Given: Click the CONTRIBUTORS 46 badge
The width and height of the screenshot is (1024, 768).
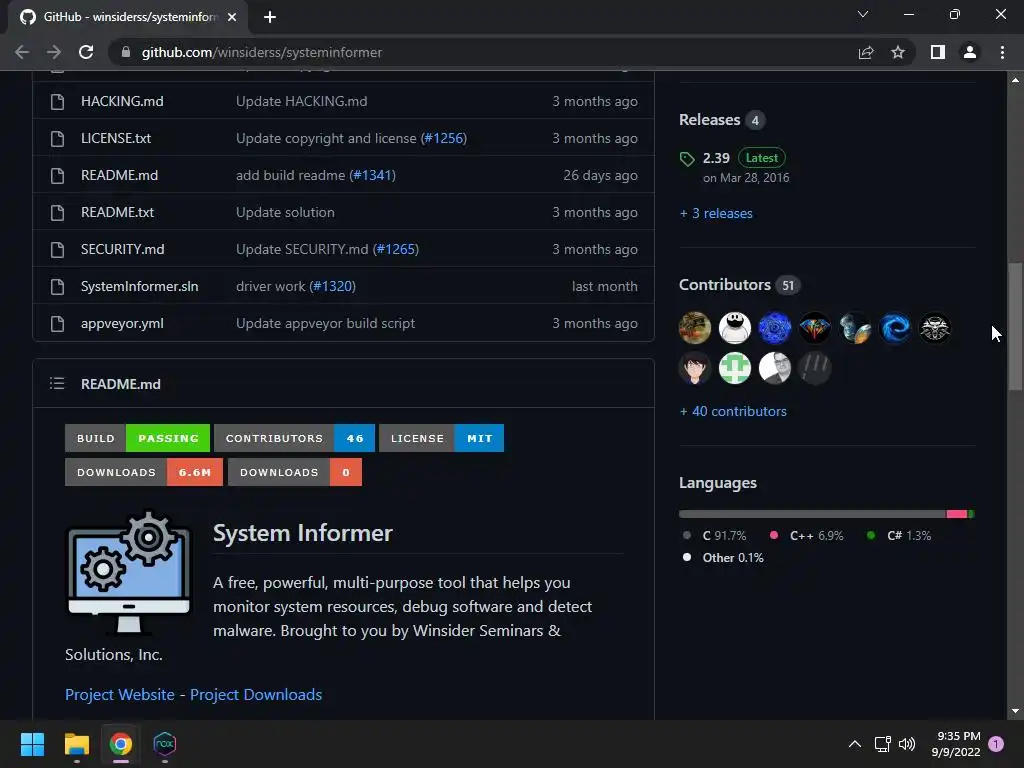Looking at the screenshot, I should (295, 438).
